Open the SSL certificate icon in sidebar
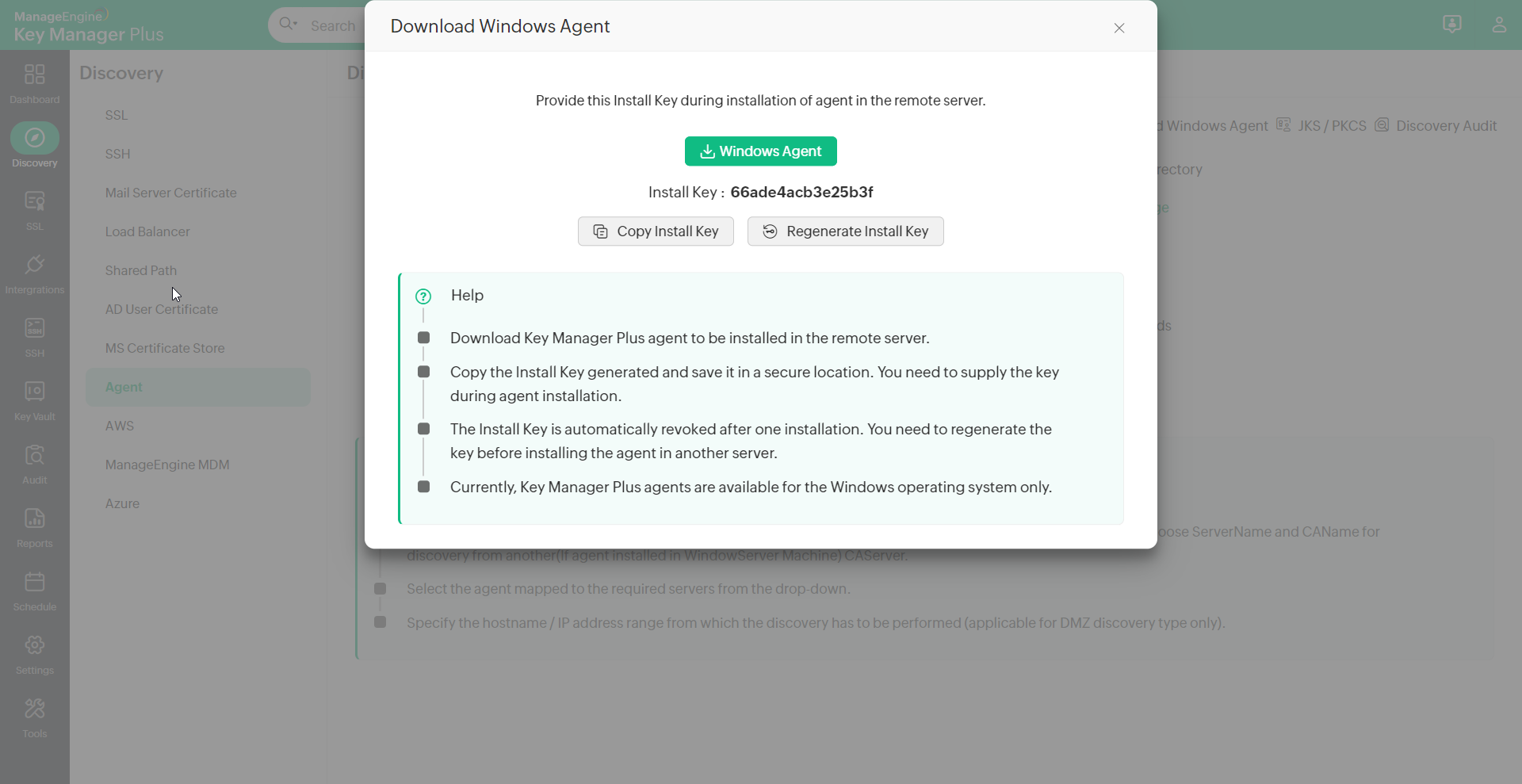The width and height of the screenshot is (1522, 784). pos(35,201)
